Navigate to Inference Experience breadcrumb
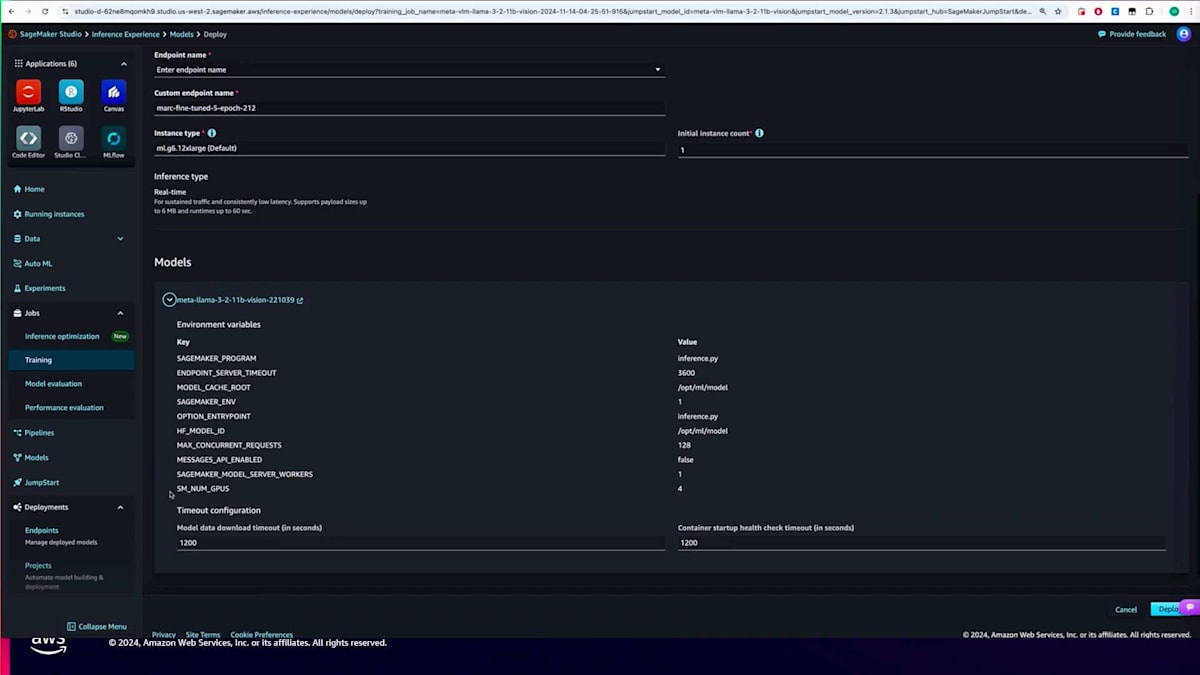Image resolution: width=1200 pixels, height=675 pixels. click(124, 34)
